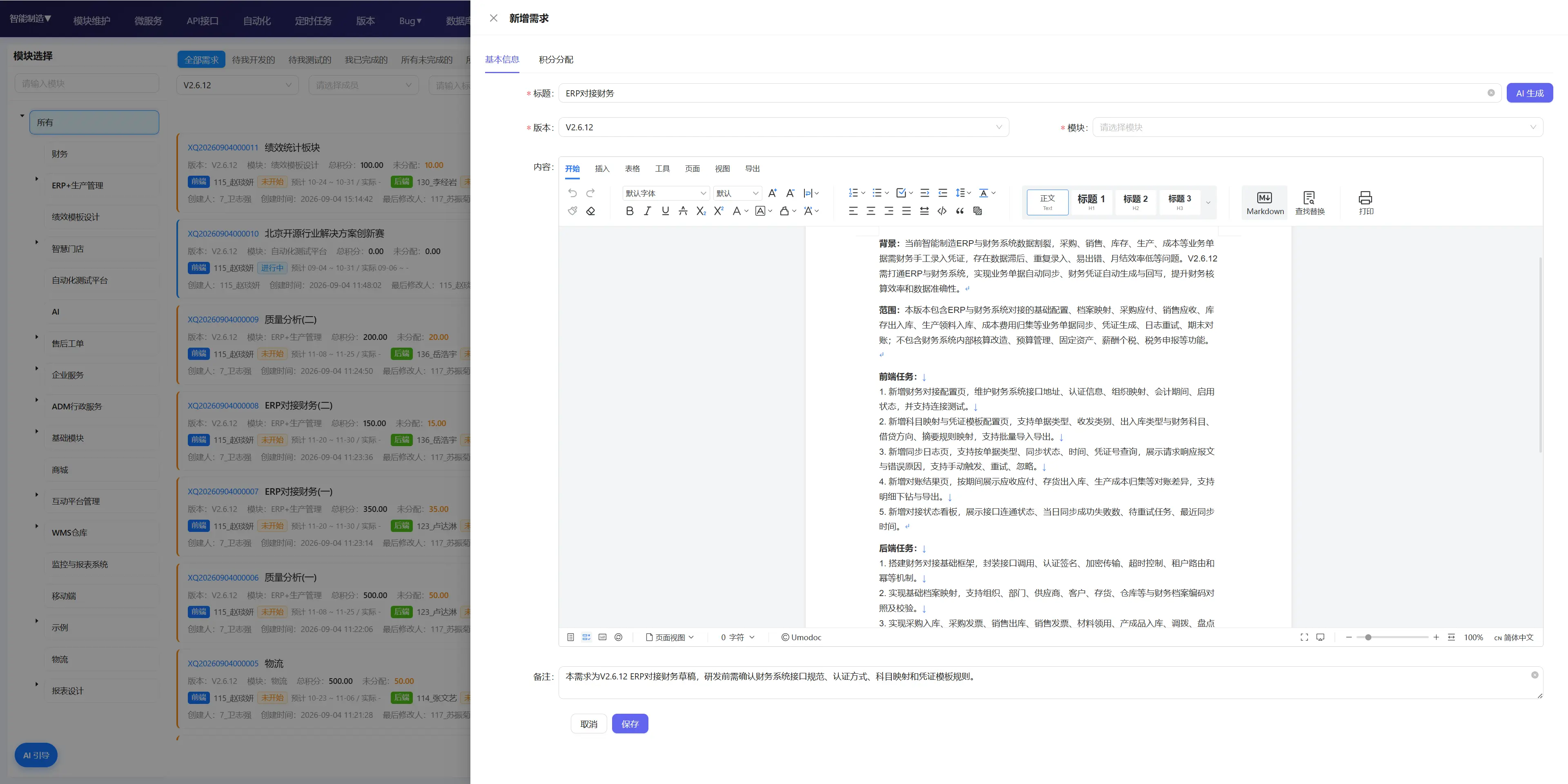This screenshot has height=784, width=1568.
Task: Open the default font family dropdown
Action: [666, 193]
